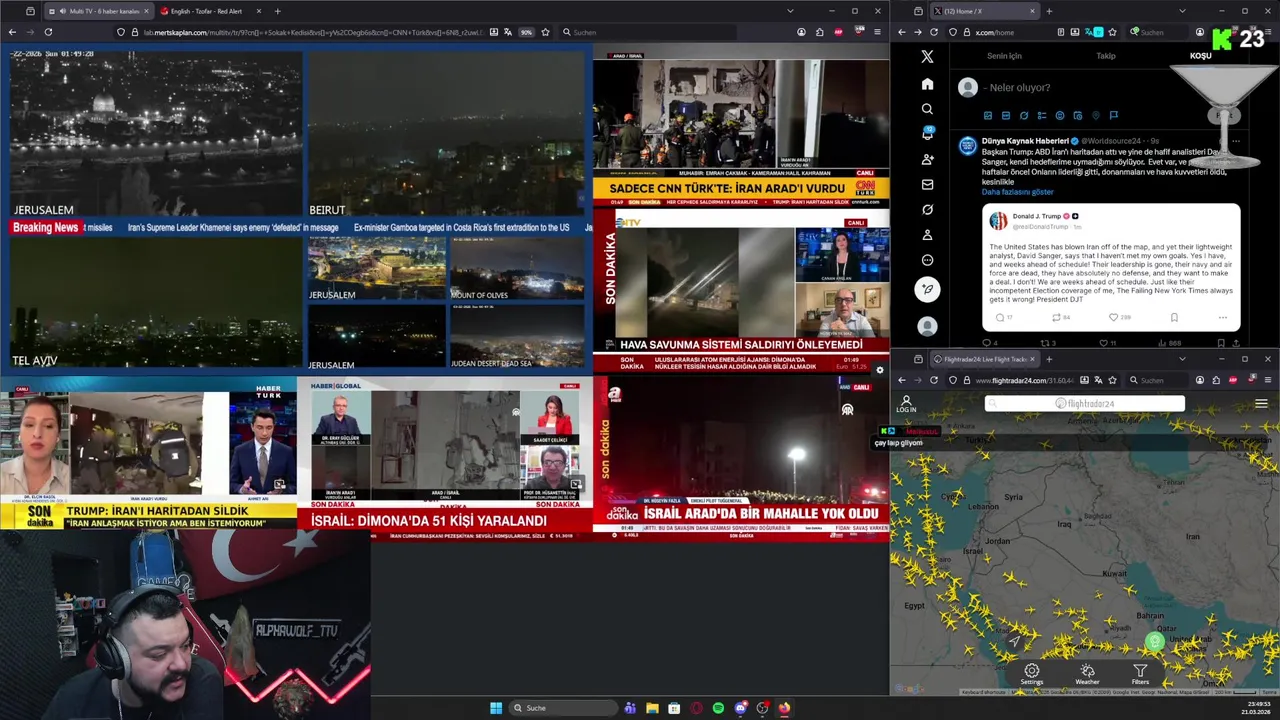Image resolution: width=1280 pixels, height=720 pixels.
Task: Open the X profile person icon
Action: 927,235
